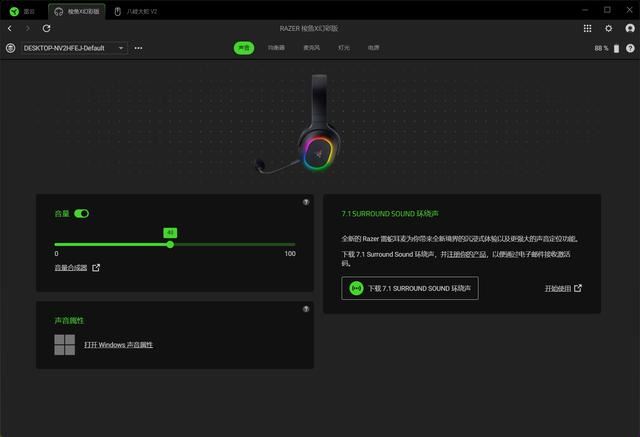Switch to the Equalizer (均衡器) tab
This screenshot has height=437, width=640.
[x=276, y=48]
